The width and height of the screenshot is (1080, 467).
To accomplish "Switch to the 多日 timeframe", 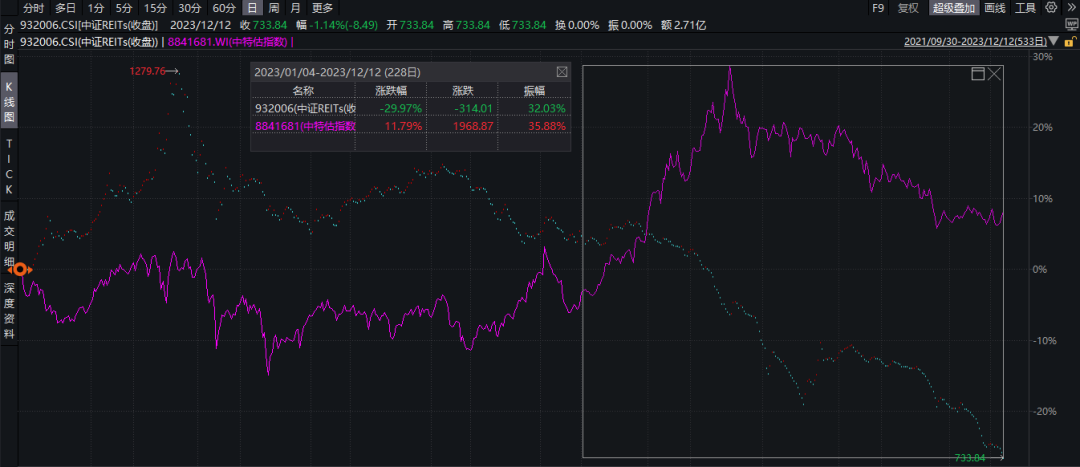I will [66, 8].
